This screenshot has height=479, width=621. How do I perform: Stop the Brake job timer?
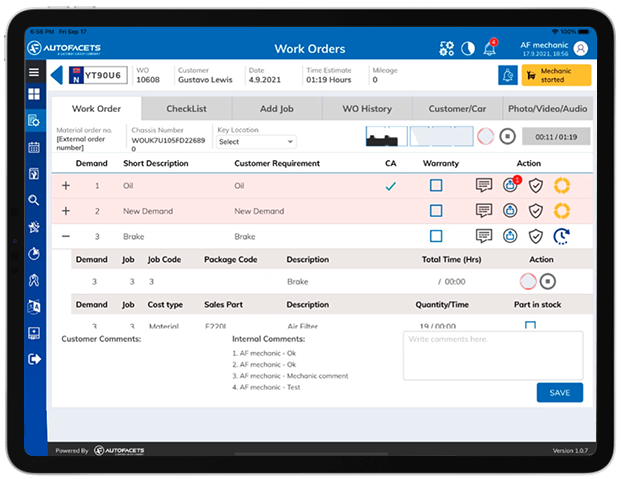tap(548, 281)
